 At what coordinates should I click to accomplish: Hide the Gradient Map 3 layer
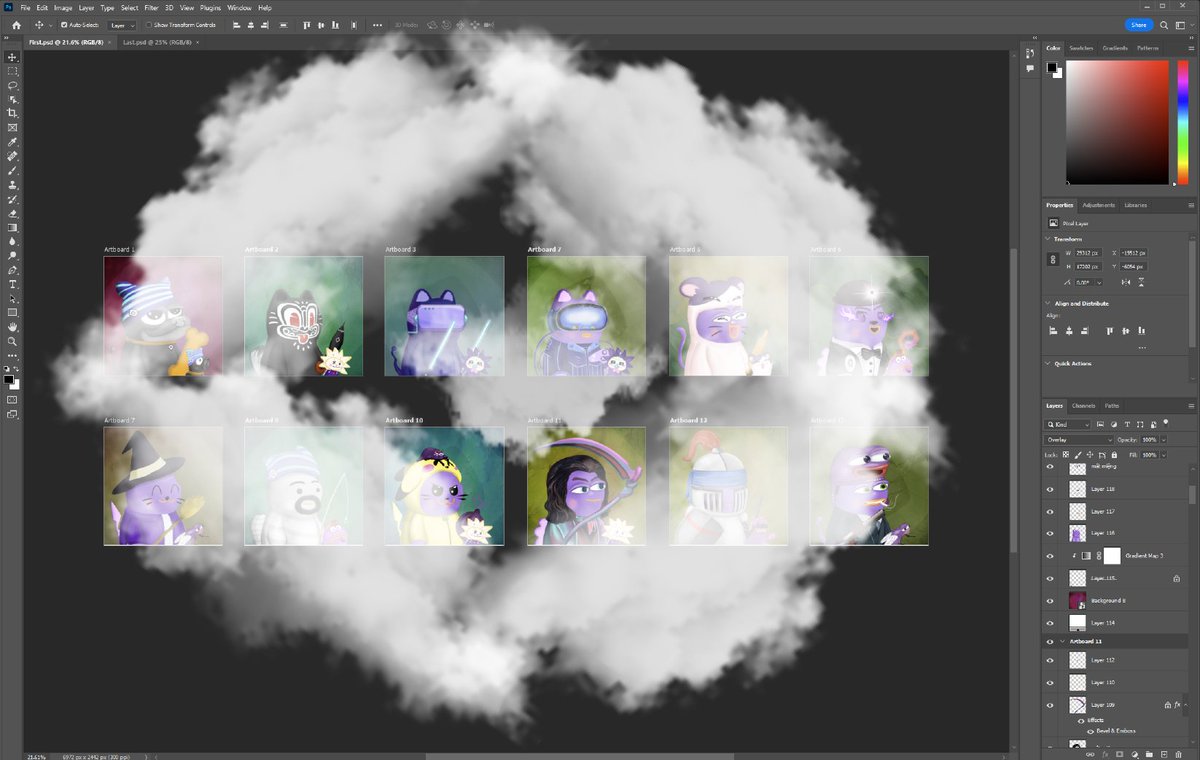coord(1050,555)
